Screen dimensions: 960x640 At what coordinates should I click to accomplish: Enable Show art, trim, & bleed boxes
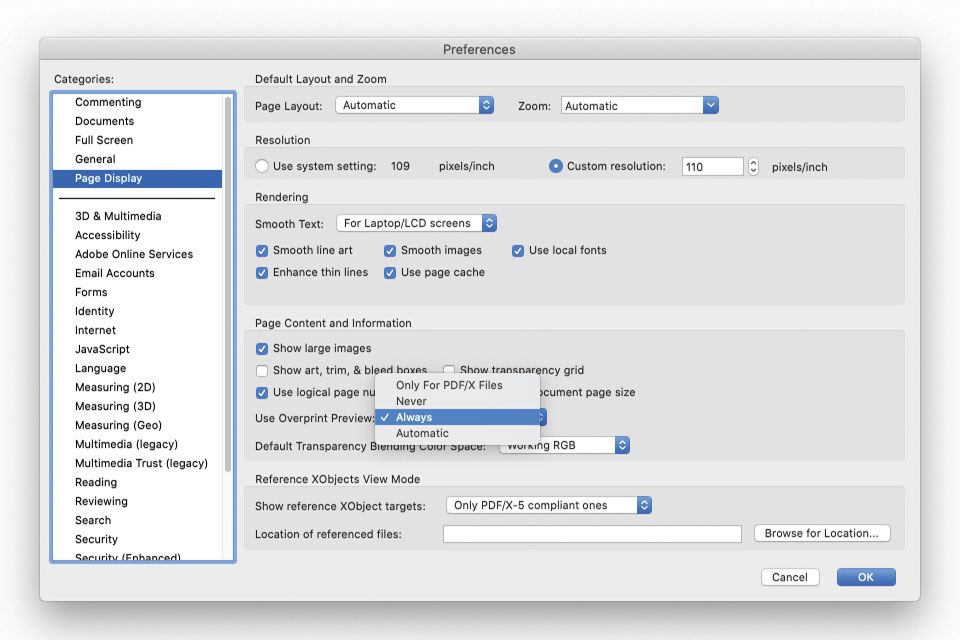click(x=263, y=371)
